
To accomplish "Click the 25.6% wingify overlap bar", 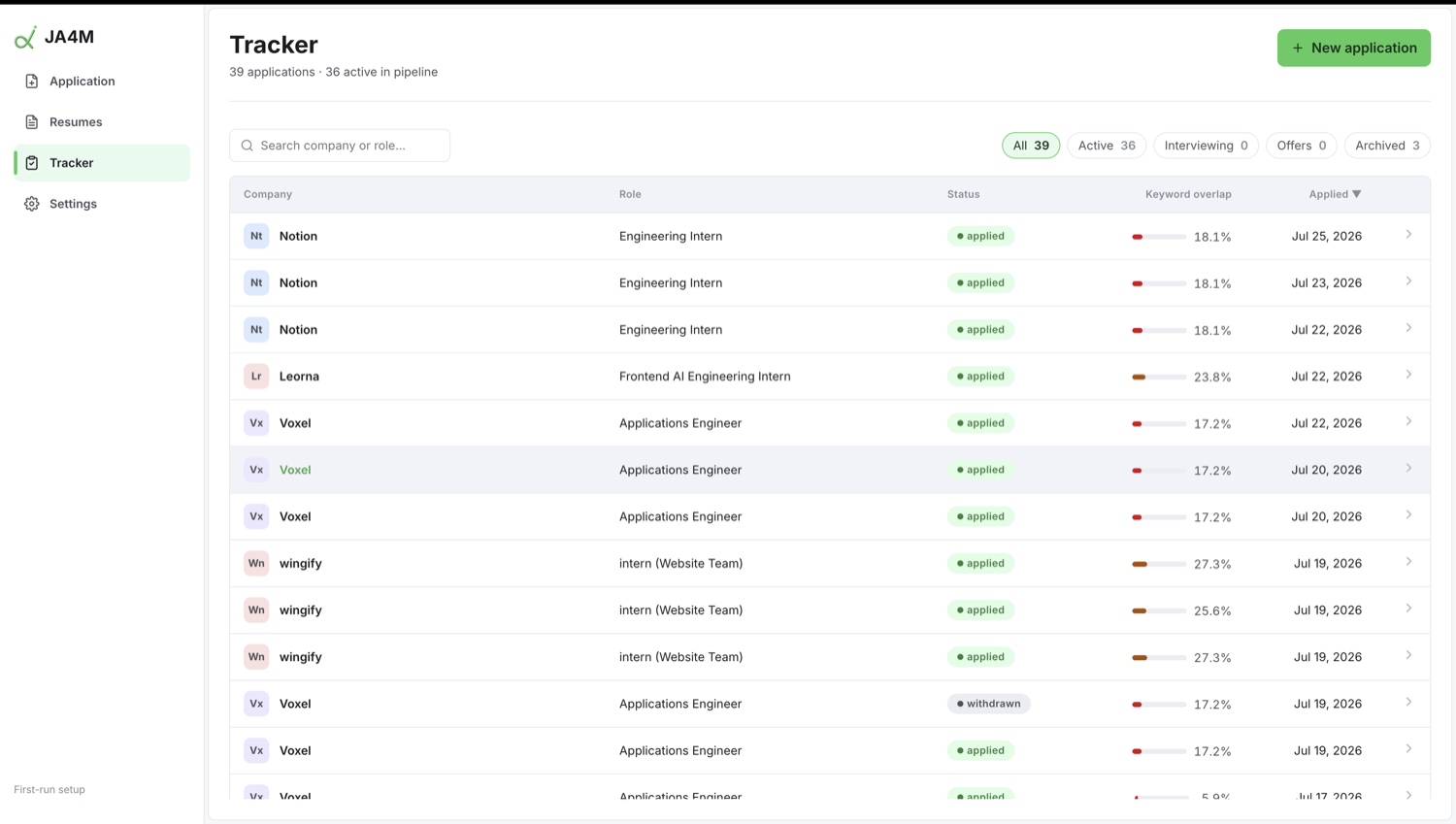I will click(x=1159, y=610).
